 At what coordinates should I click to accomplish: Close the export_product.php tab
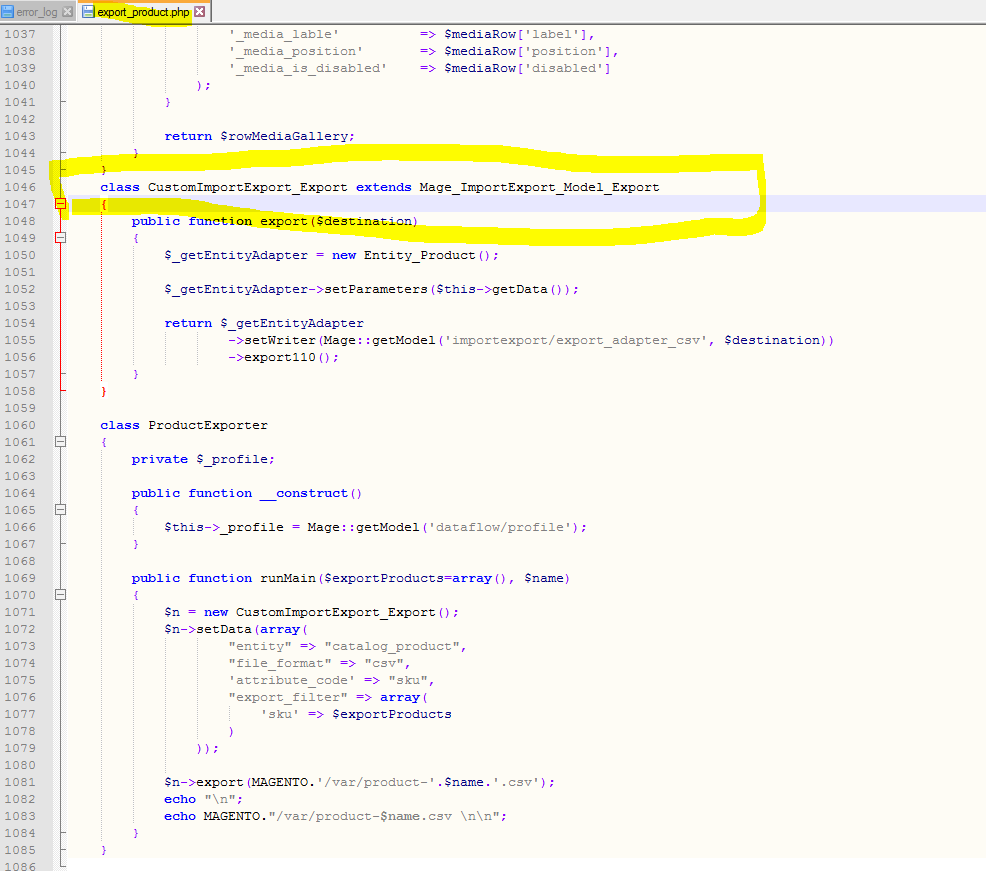(199, 12)
